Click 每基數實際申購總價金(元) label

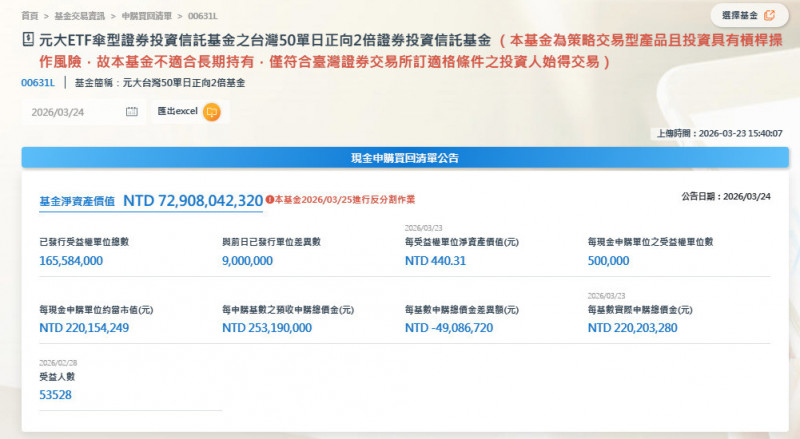pos(640,310)
